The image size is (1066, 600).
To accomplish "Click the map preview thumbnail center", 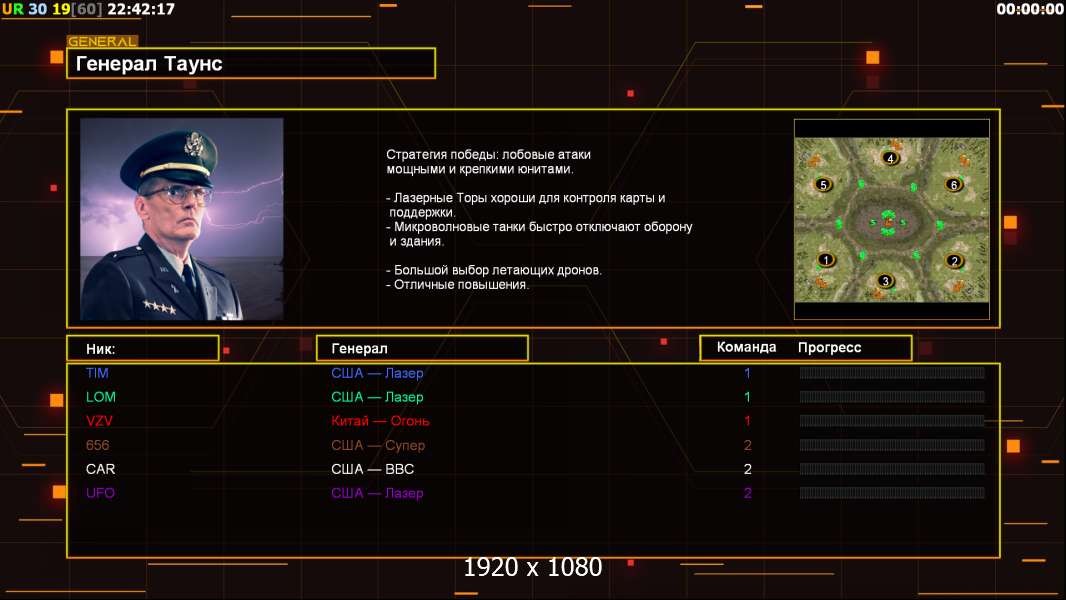I will tap(892, 219).
